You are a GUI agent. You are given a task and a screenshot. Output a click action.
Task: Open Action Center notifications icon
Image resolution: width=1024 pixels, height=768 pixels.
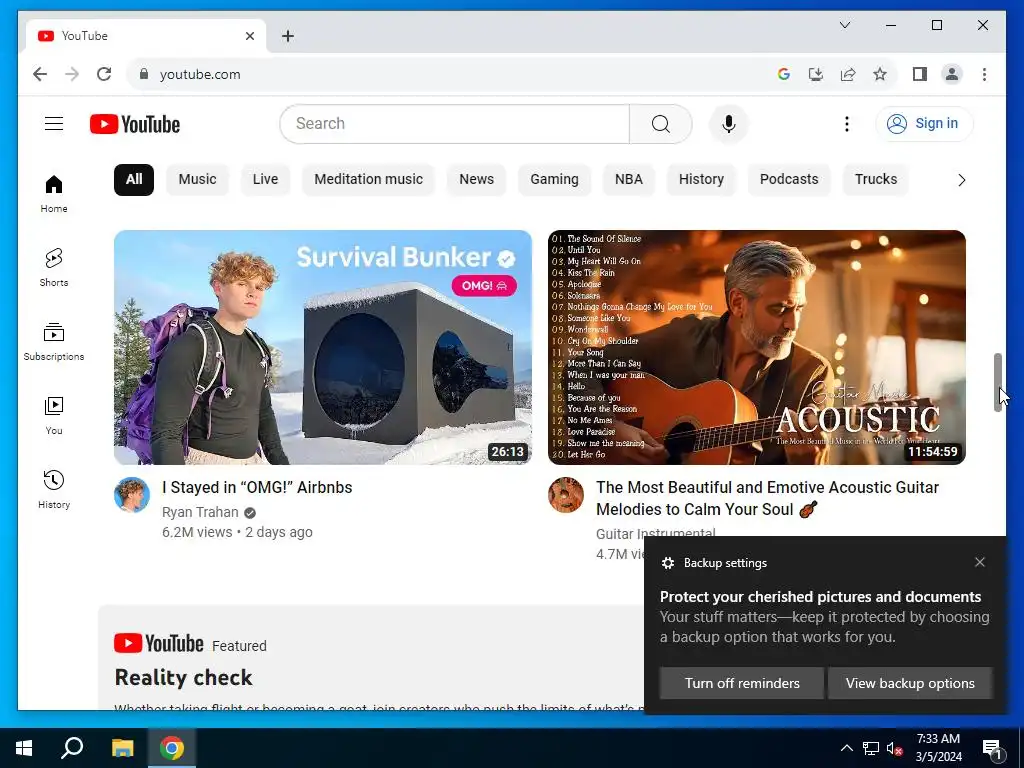993,748
